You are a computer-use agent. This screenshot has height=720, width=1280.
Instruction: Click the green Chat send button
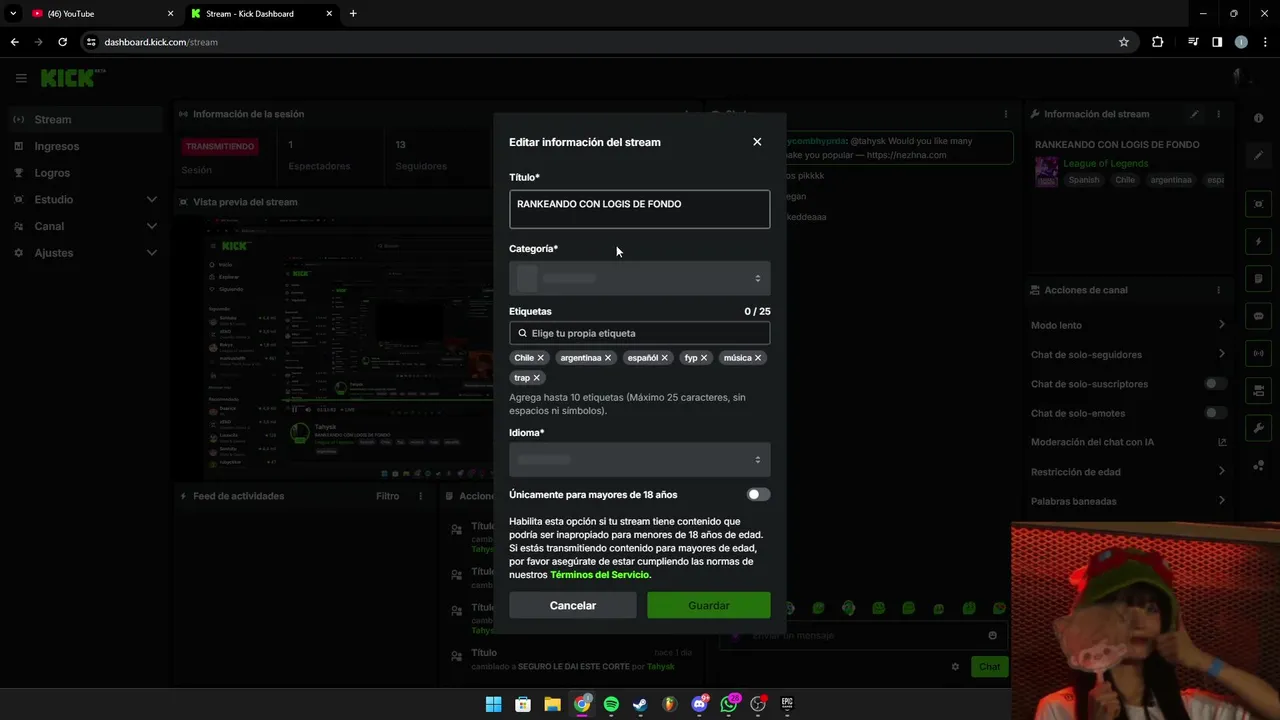[x=989, y=666]
